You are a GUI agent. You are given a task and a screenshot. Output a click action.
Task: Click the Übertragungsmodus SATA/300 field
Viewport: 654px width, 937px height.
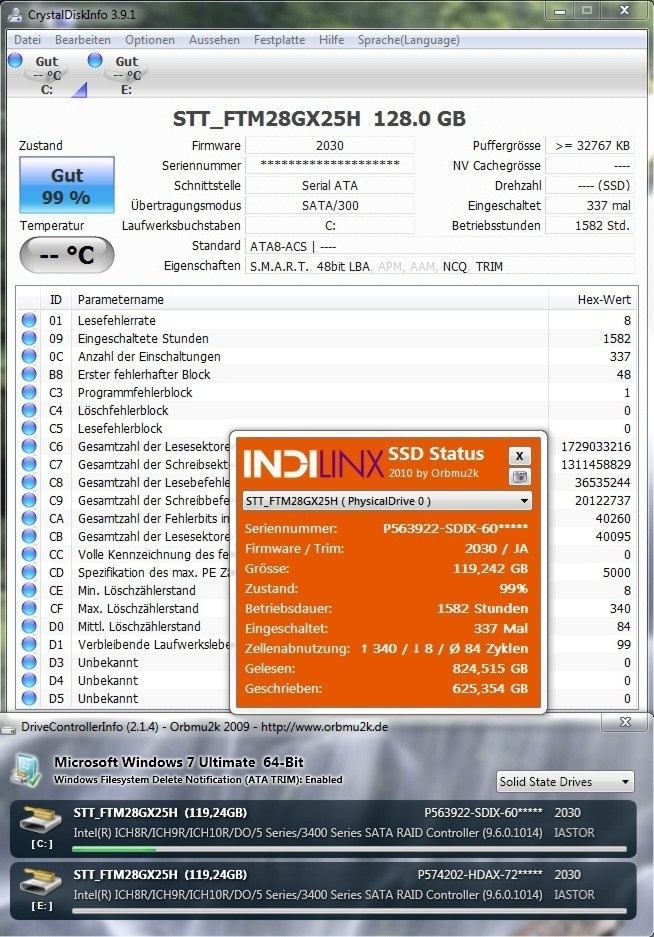329,205
